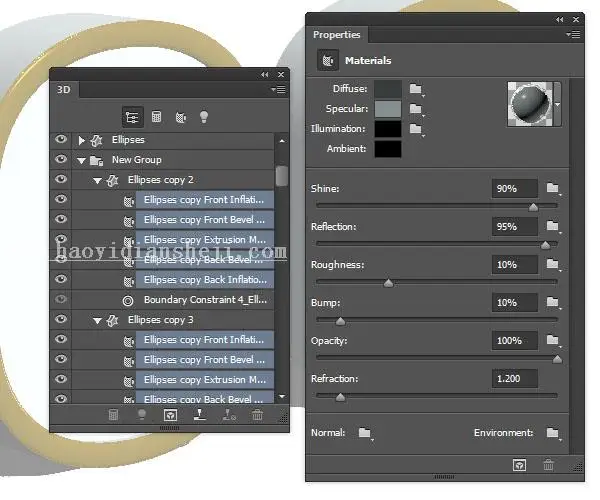Filter 3D panel by materials
Screen dimensions: 600x500
(181, 117)
